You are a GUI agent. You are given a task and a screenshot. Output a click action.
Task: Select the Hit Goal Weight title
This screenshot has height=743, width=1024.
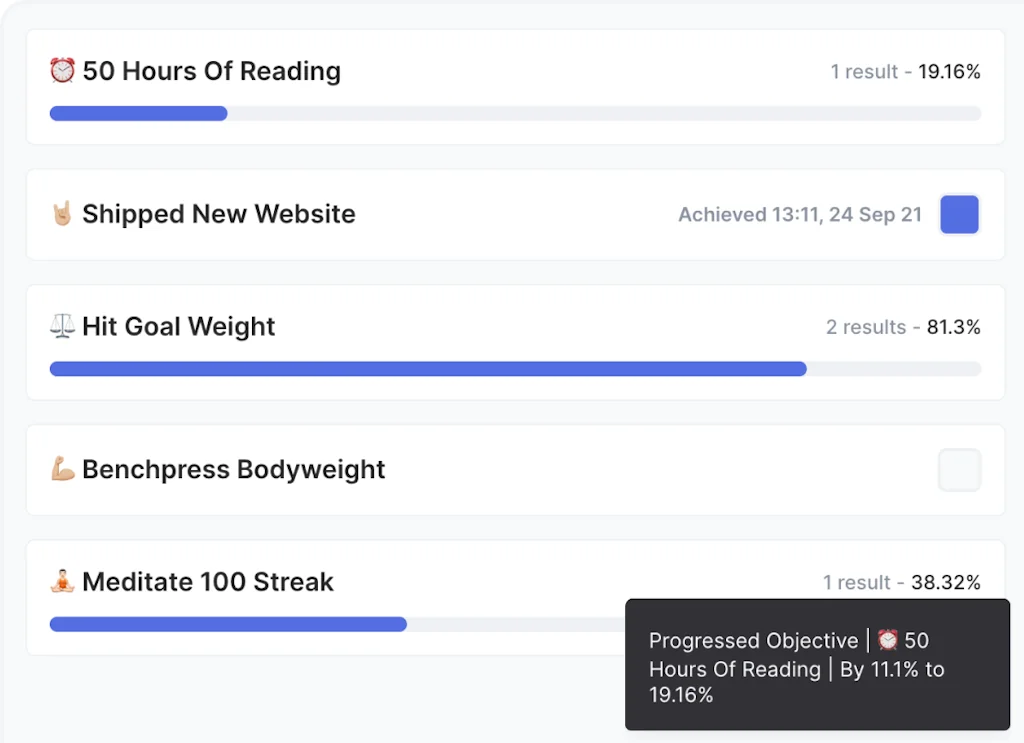178,327
